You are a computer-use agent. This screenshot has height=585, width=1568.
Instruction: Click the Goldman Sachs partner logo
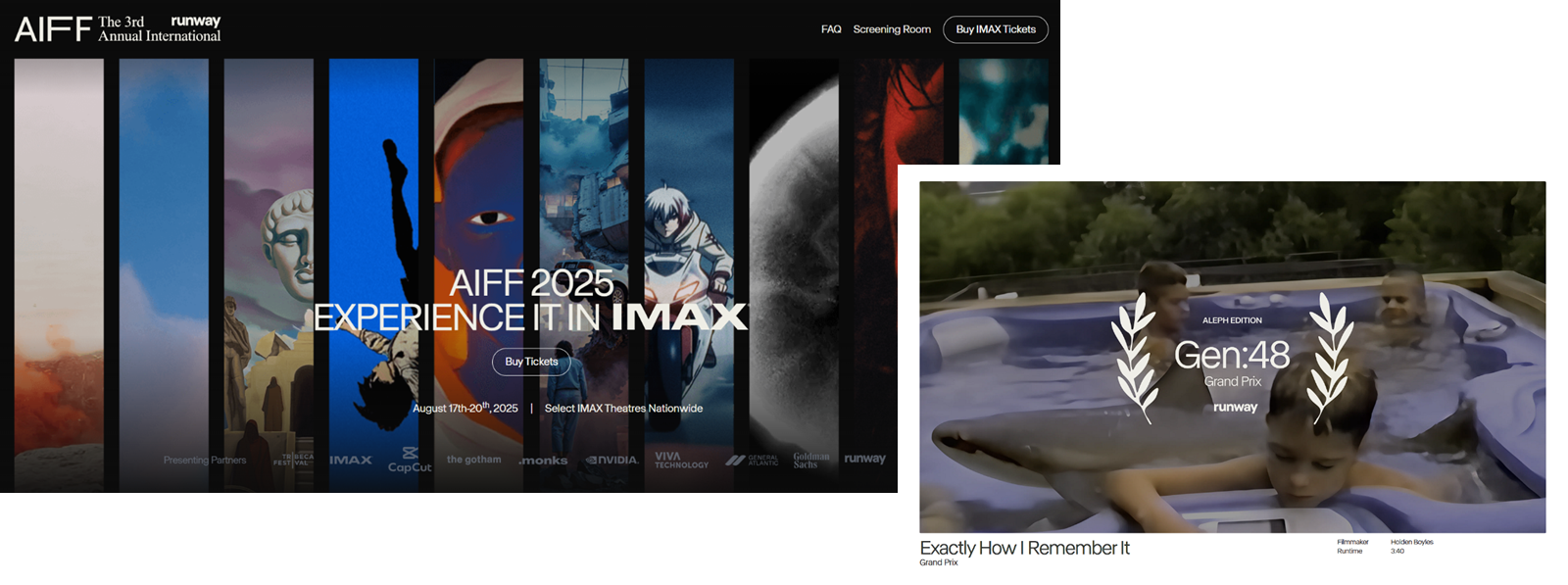tap(811, 461)
